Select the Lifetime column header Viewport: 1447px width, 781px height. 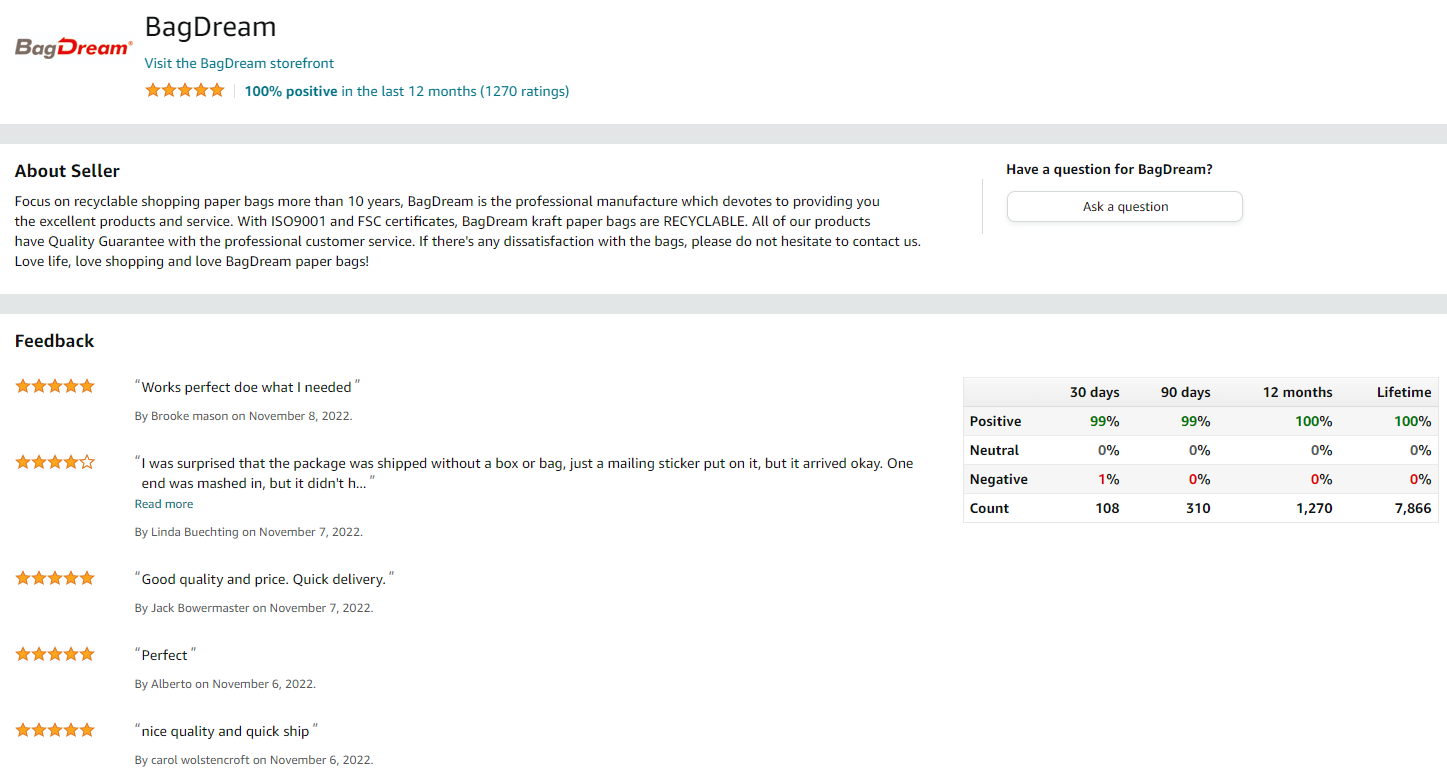(x=1404, y=392)
